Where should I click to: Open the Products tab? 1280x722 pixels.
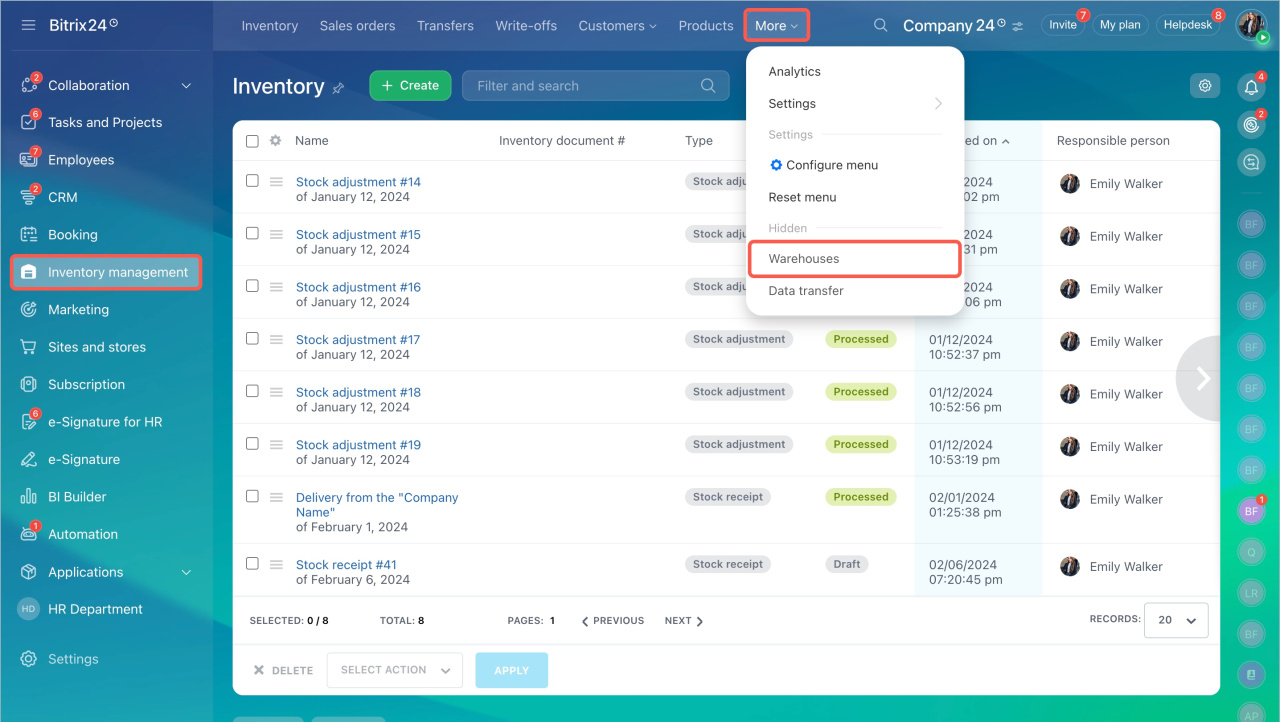pos(706,26)
